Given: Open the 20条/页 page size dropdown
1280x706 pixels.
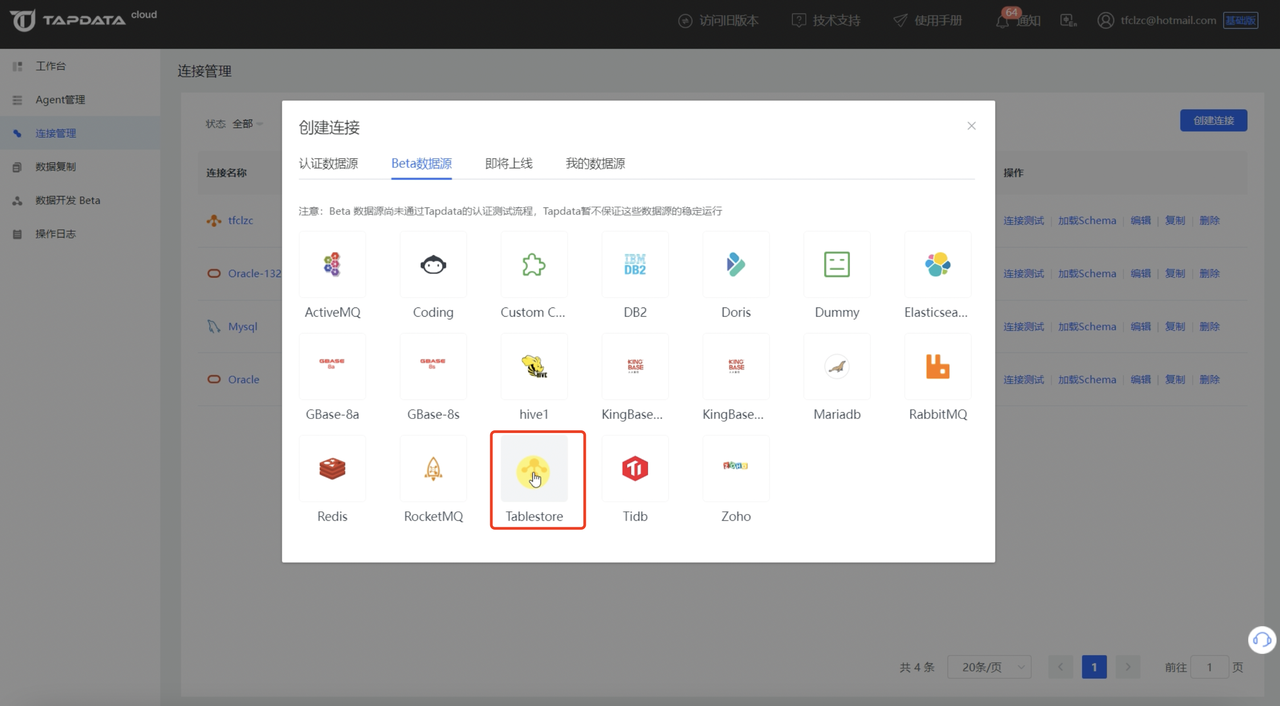Looking at the screenshot, I should click(989, 667).
